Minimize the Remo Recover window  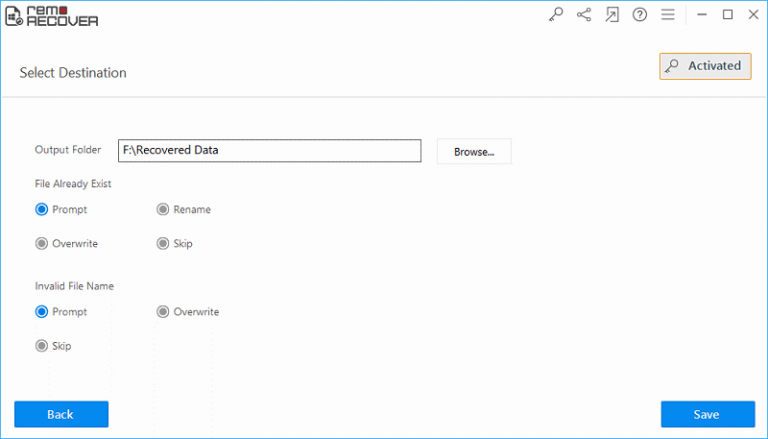701,15
